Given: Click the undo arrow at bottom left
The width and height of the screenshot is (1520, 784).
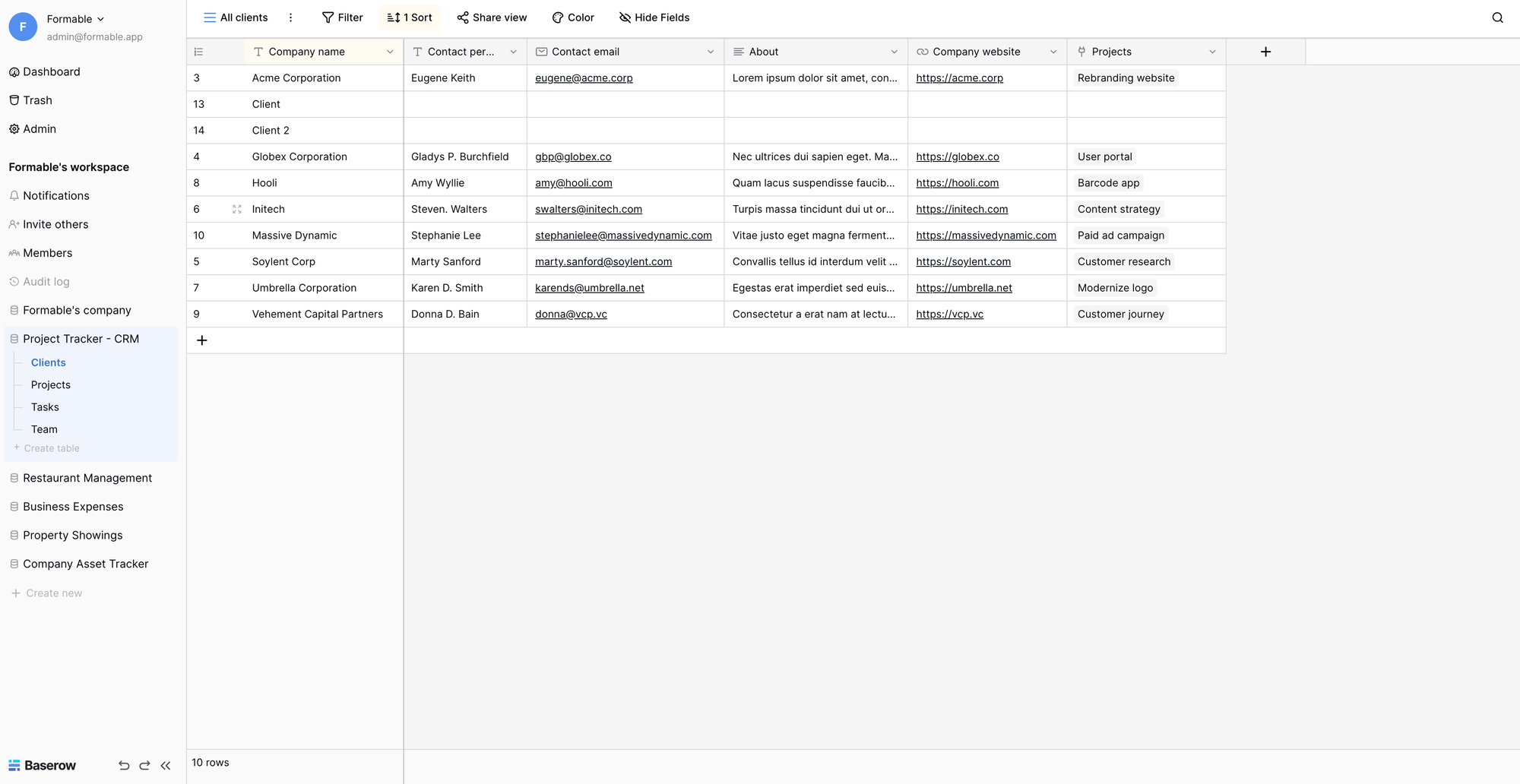Looking at the screenshot, I should click(x=124, y=765).
